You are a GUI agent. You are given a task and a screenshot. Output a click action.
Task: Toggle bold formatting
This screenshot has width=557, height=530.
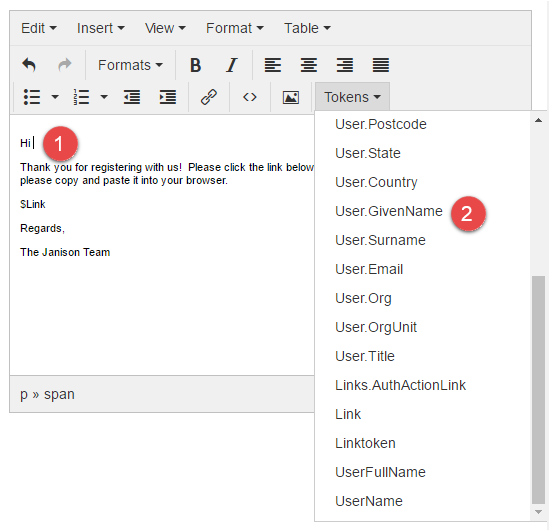195,65
